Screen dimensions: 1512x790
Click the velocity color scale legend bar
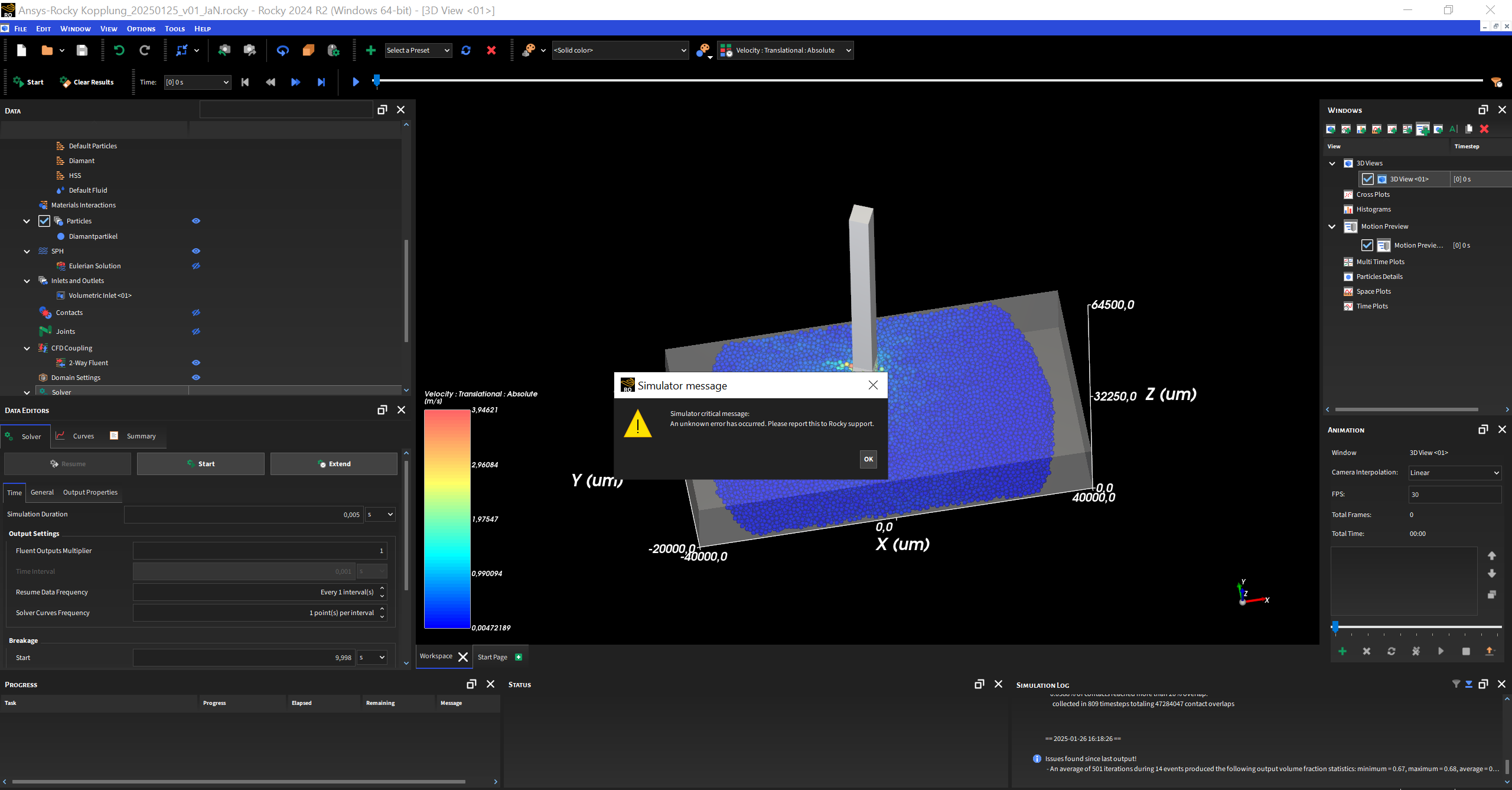(x=447, y=519)
